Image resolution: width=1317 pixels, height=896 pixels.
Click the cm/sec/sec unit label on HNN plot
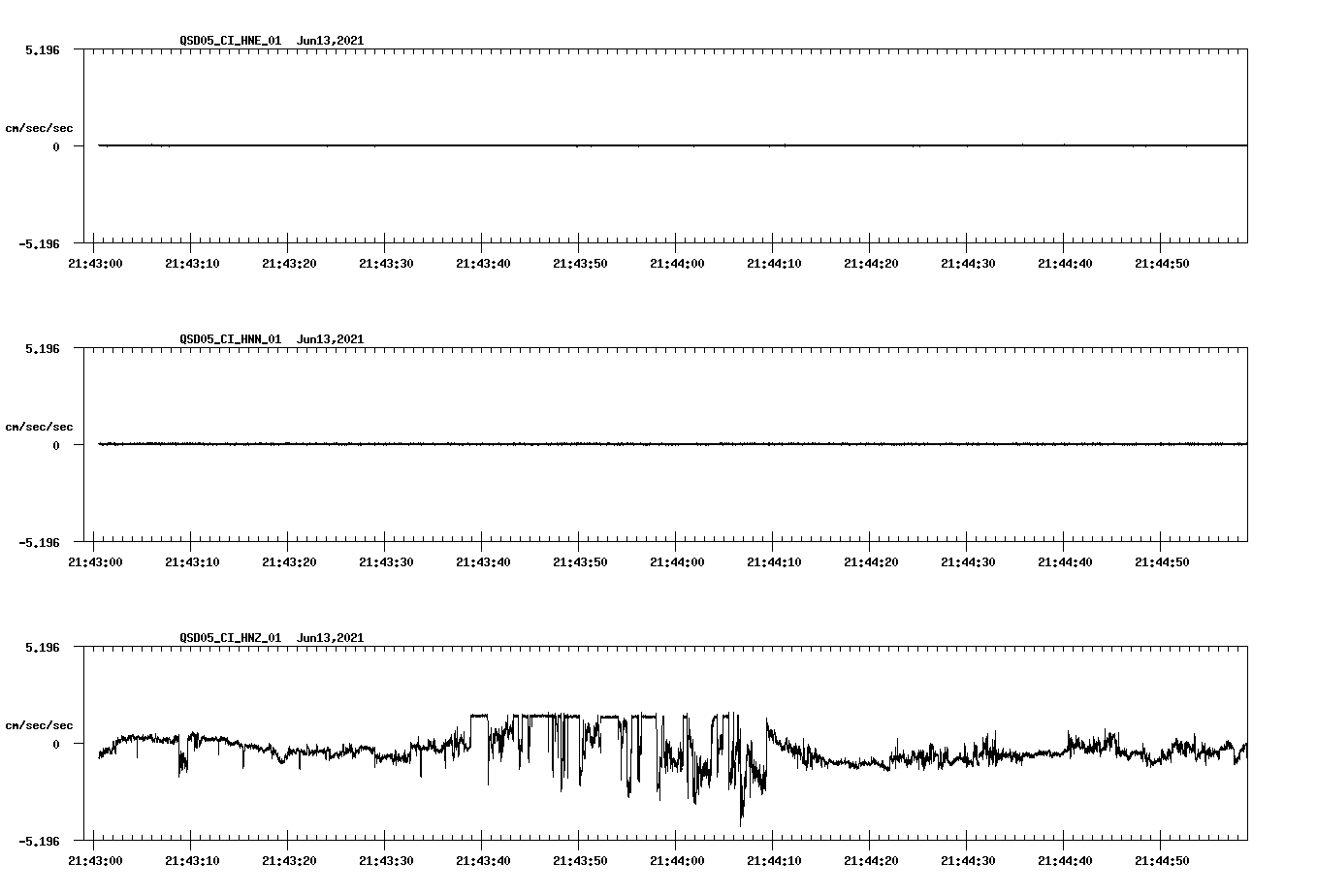tap(40, 427)
